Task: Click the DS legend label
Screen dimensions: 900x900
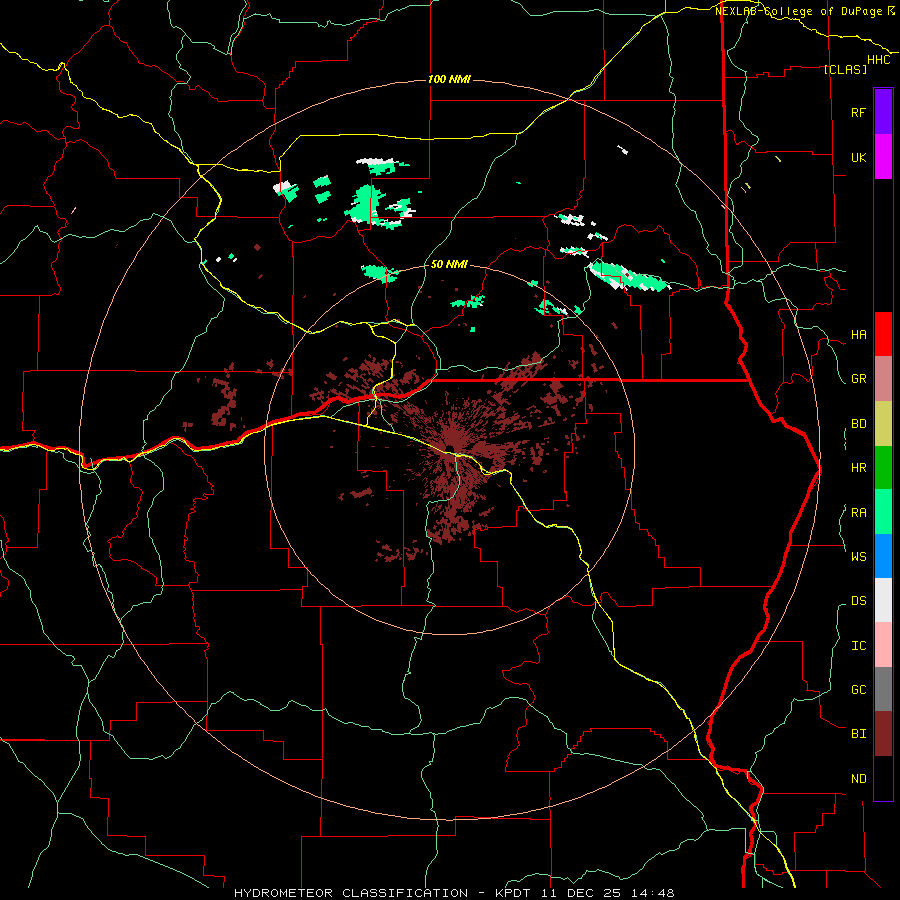Action: click(858, 601)
